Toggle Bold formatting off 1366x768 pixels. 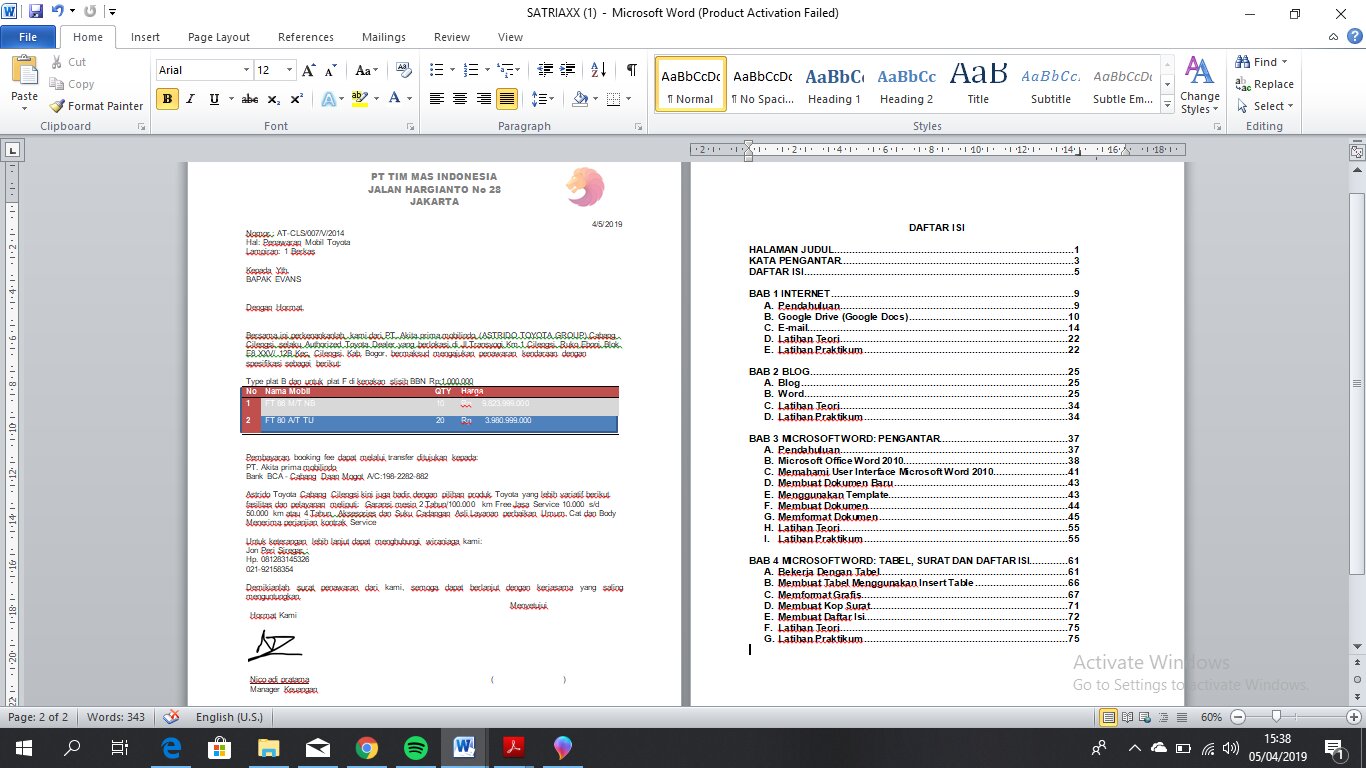tap(167, 99)
